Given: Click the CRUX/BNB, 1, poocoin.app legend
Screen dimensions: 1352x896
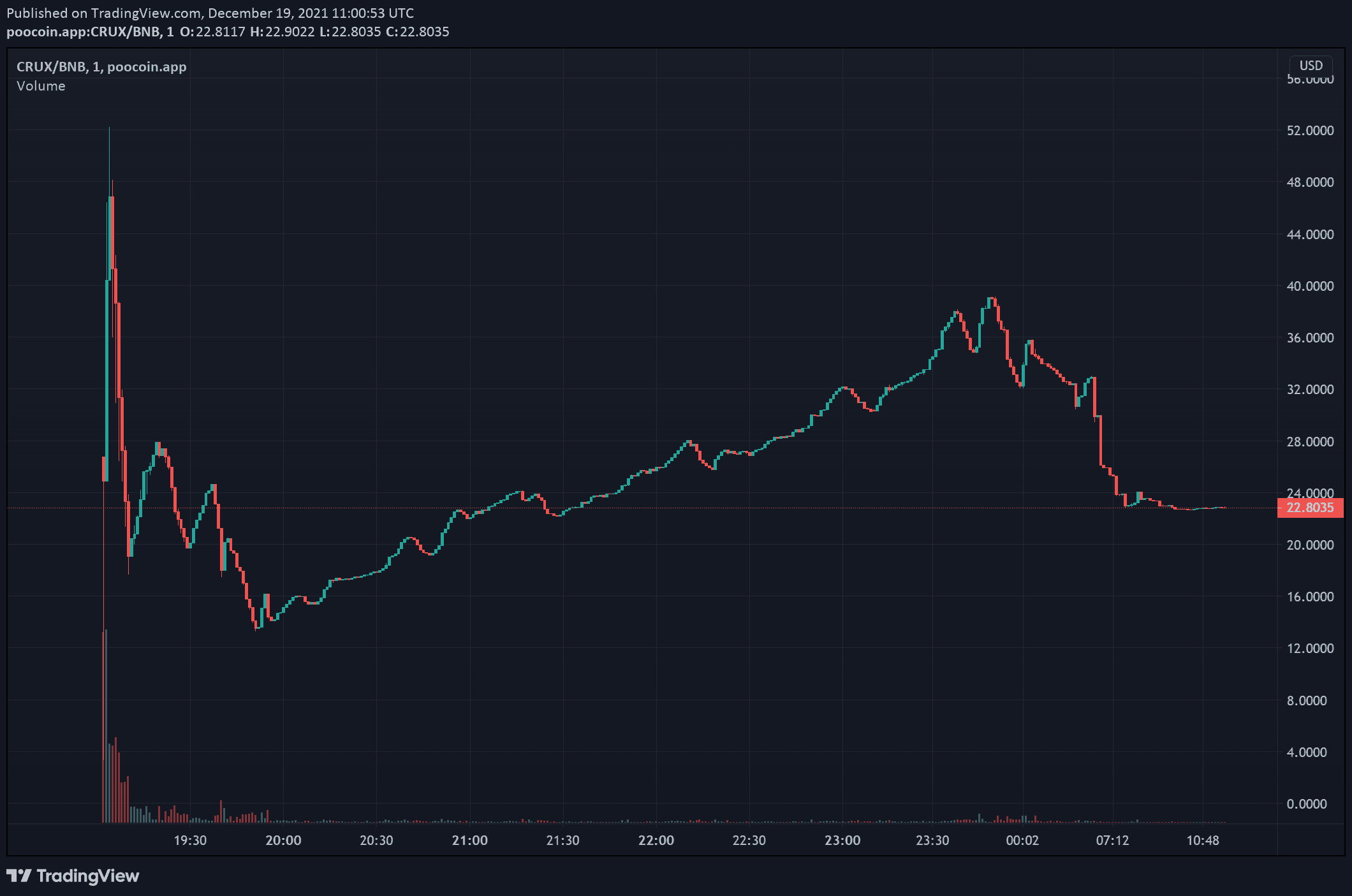Looking at the screenshot, I should coord(101,67).
